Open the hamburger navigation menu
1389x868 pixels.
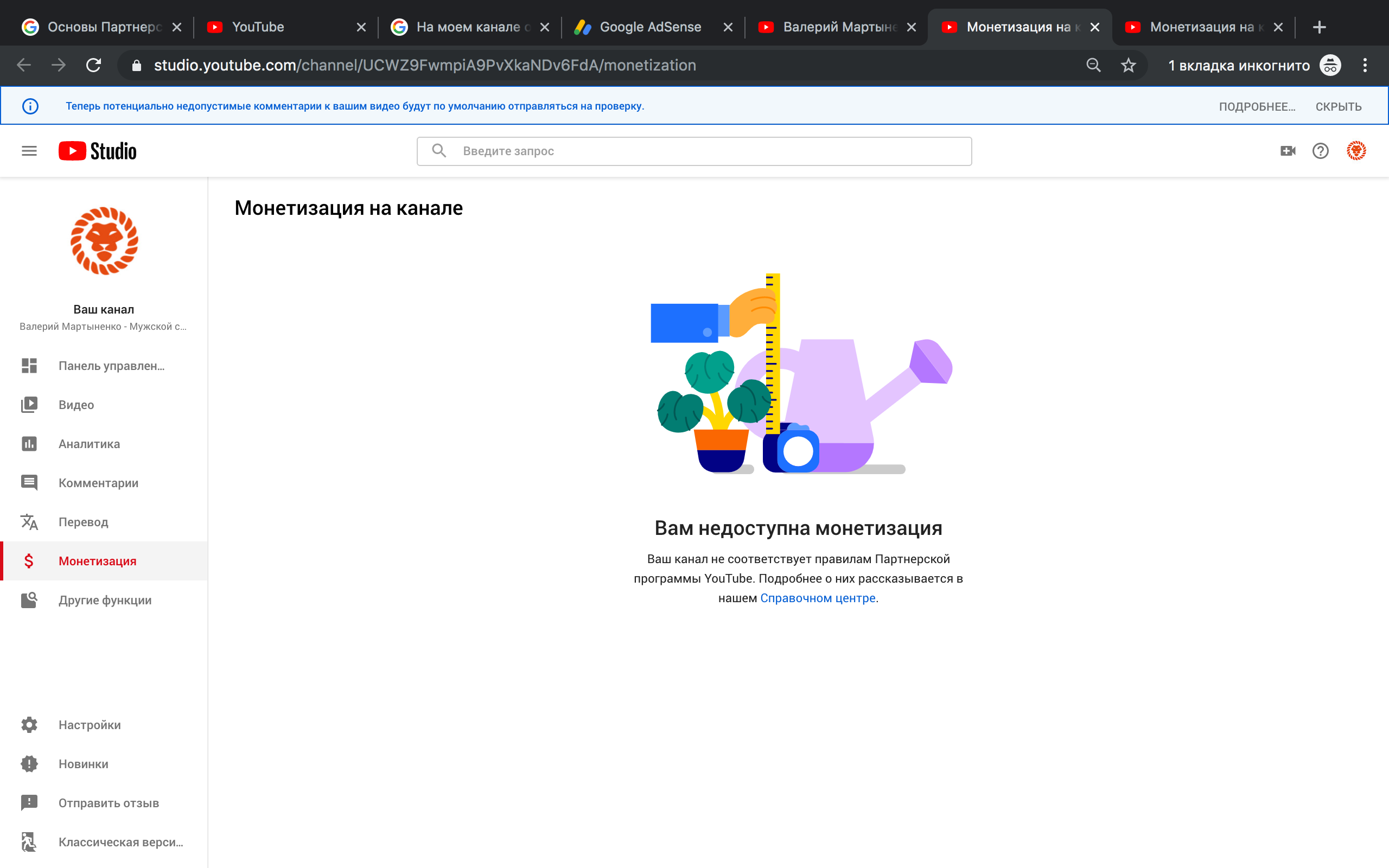click(x=29, y=151)
